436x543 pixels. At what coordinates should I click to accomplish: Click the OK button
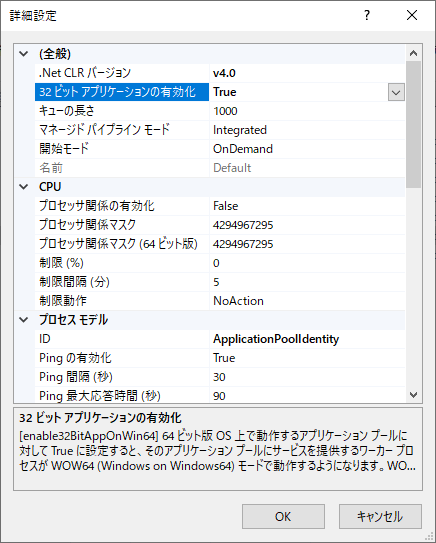click(283, 516)
